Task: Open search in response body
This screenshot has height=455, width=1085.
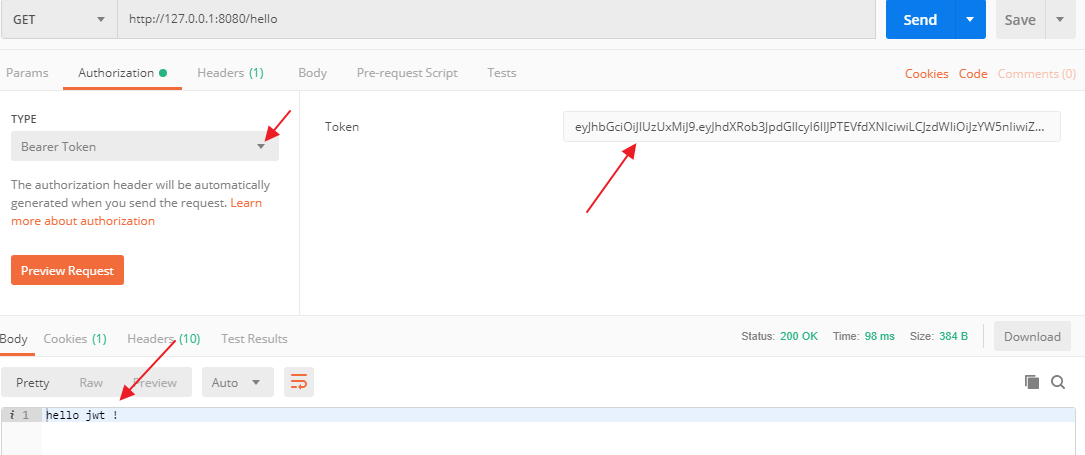Action: 1058,382
